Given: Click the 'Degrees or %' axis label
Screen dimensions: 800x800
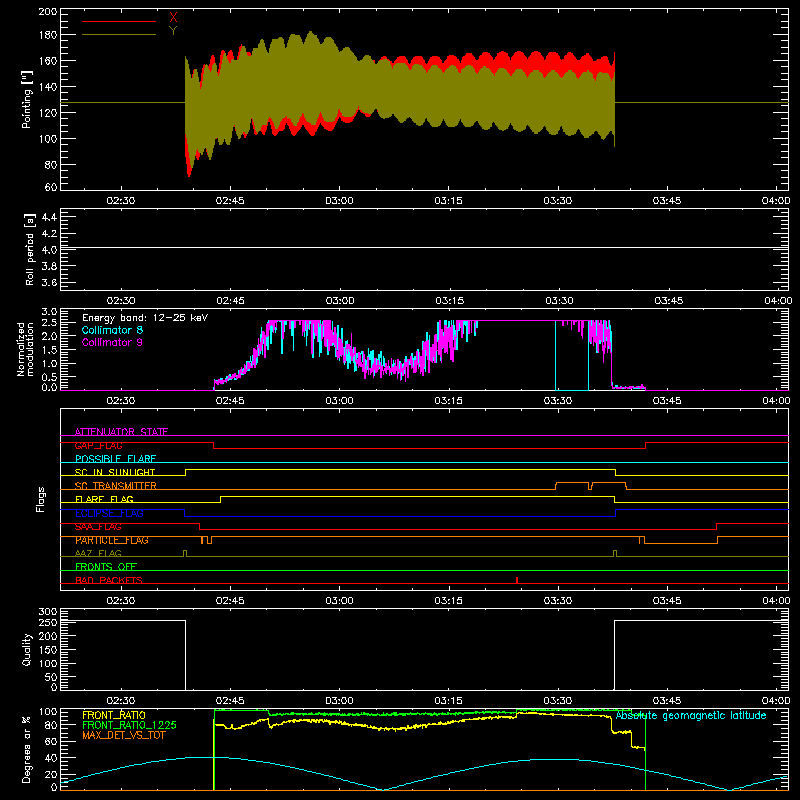Looking at the screenshot, I should (27, 749).
